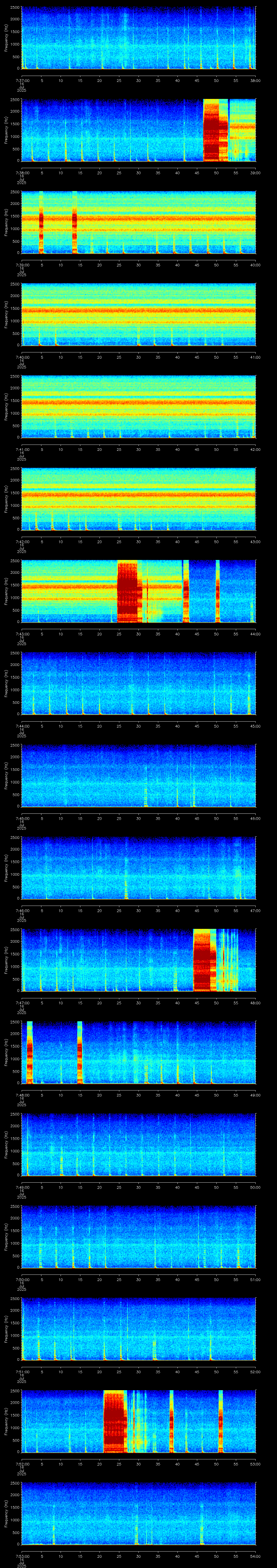Click the 45 second tick under the 7:49:00 spectrogram

point(197,1187)
